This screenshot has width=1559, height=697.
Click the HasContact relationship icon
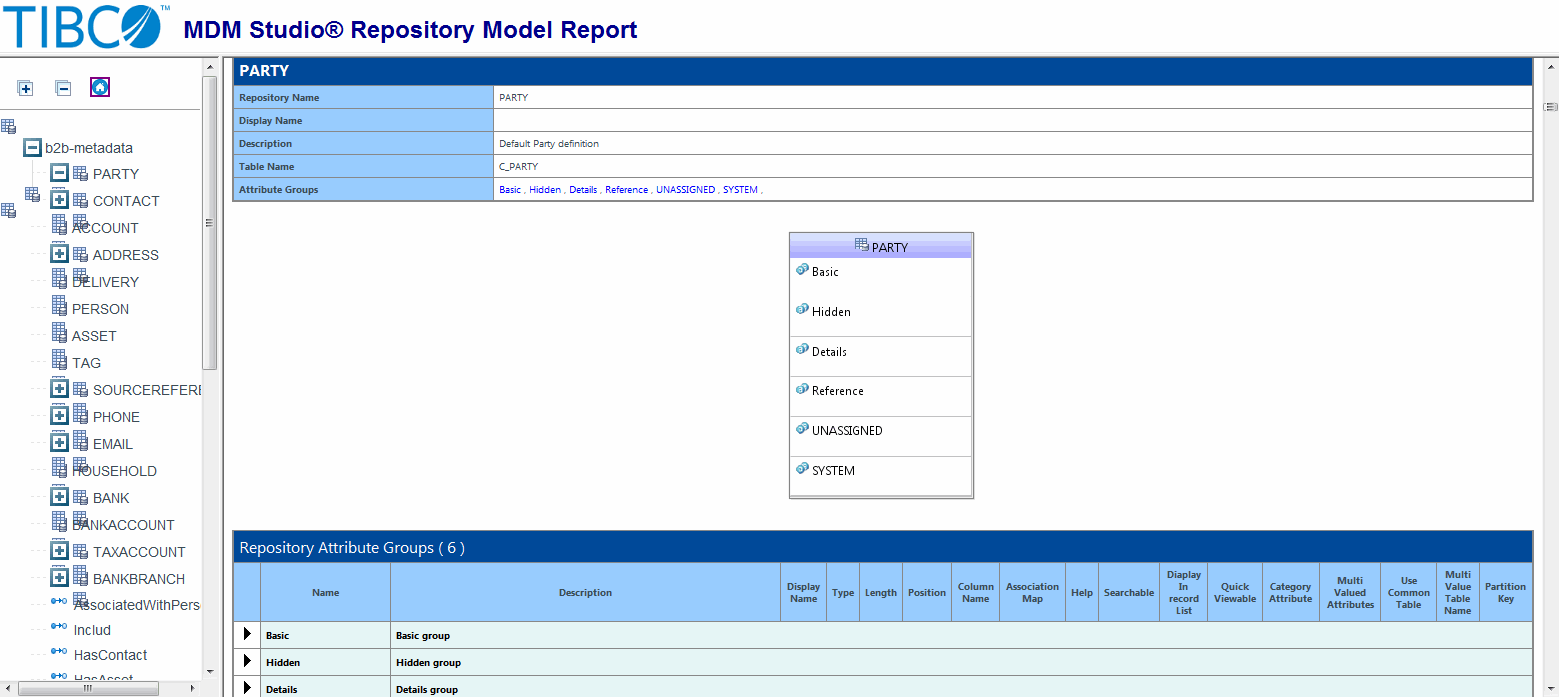click(59, 653)
